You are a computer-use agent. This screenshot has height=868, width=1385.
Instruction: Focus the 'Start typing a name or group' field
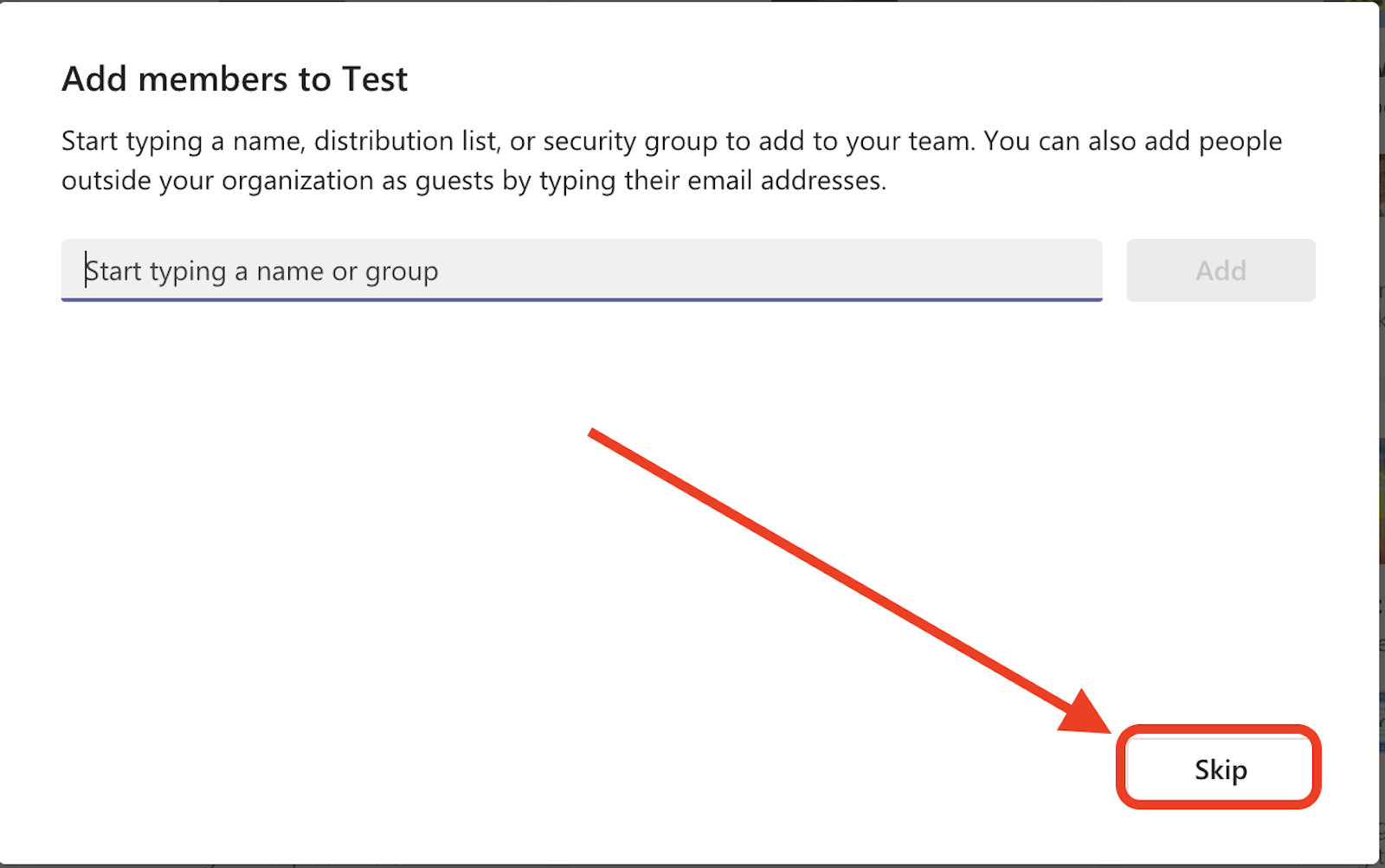[582, 270]
